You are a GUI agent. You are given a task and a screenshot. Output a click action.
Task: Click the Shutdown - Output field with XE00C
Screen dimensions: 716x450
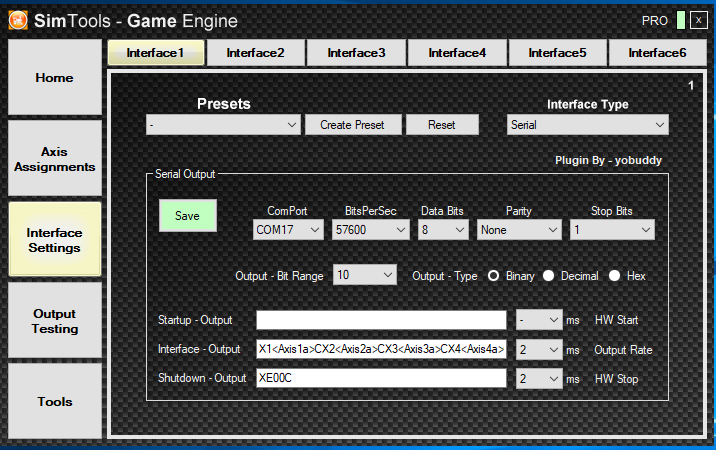[381, 378]
